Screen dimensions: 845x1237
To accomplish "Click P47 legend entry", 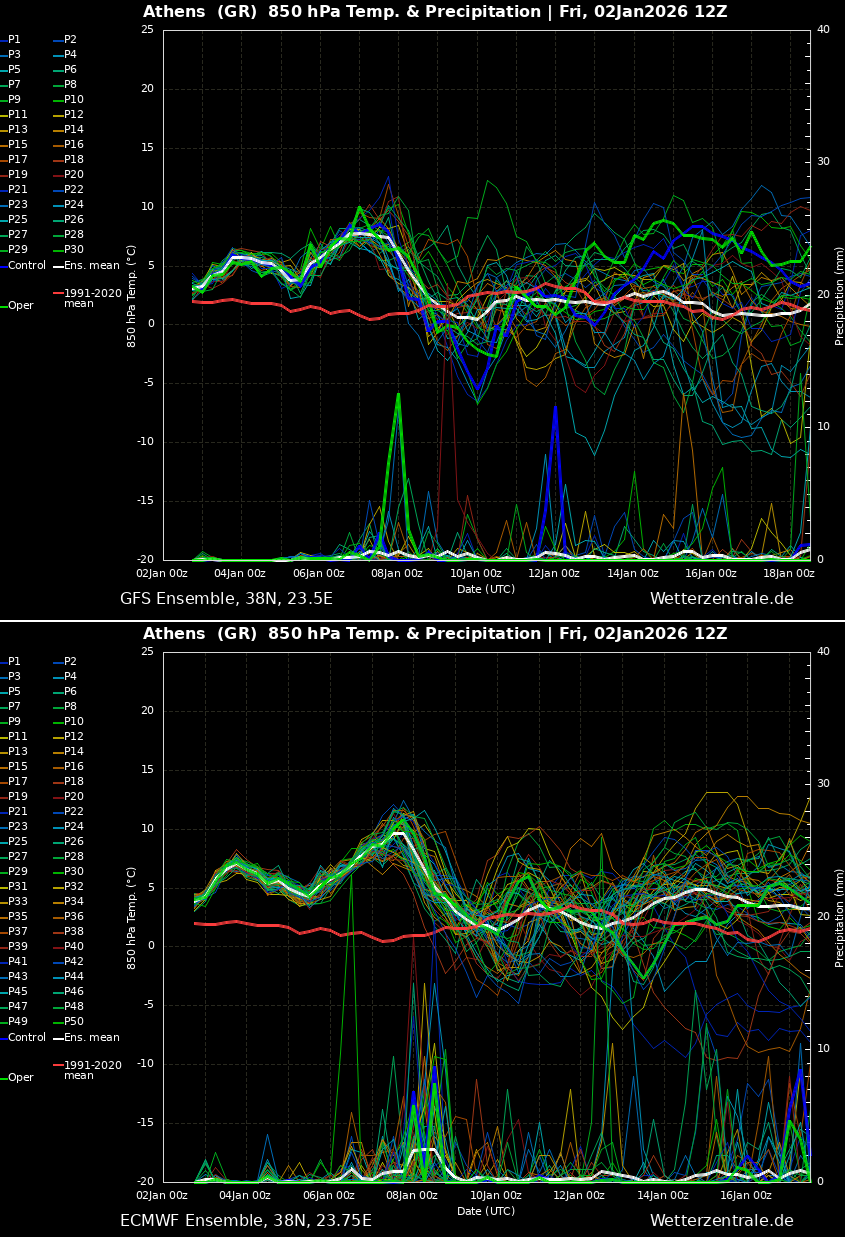I will (18, 1007).
